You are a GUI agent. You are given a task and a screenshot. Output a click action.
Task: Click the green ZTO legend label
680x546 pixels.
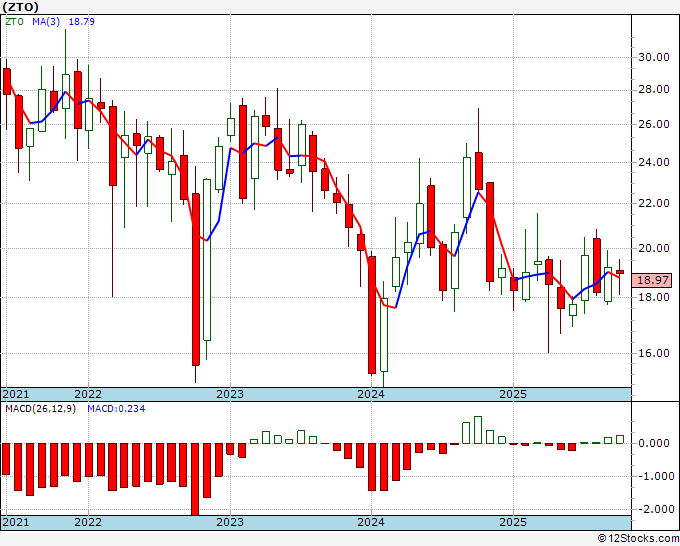pos(14,22)
